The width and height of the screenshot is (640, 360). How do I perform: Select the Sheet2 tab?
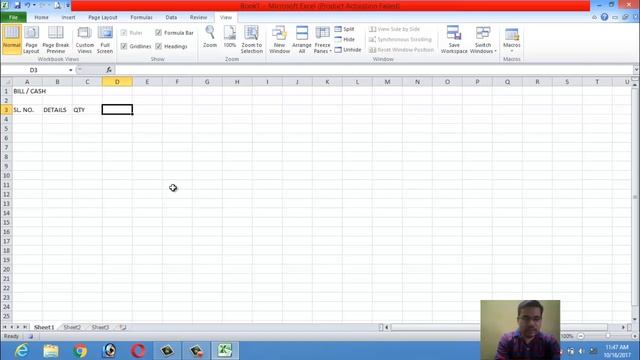[72, 327]
